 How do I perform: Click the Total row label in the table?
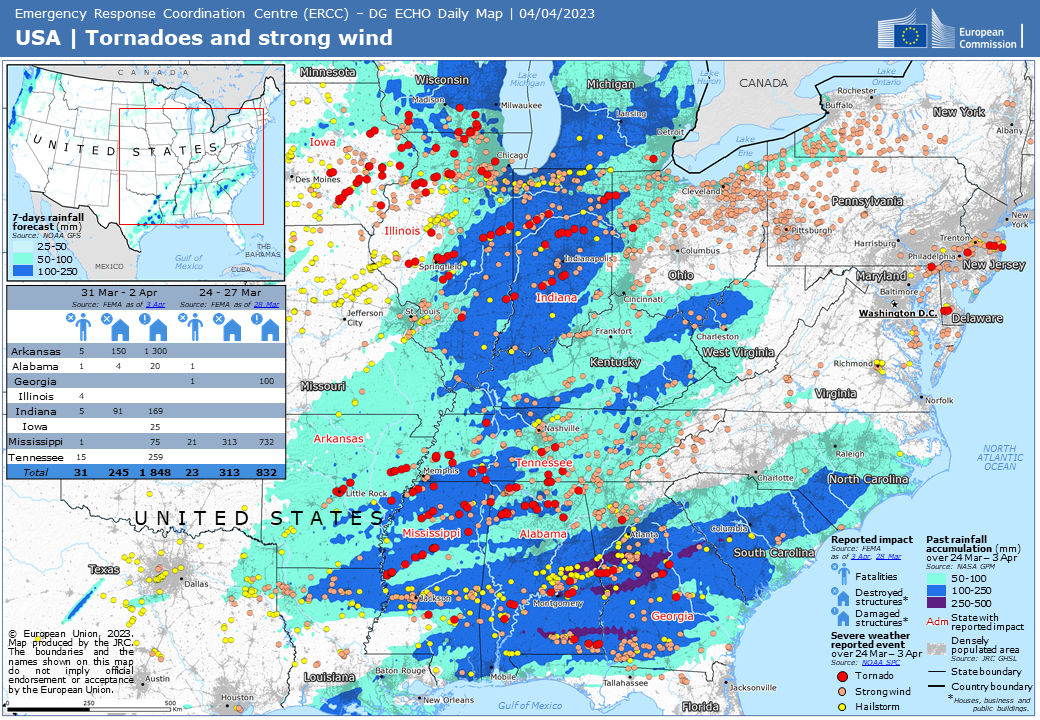[x=35, y=471]
